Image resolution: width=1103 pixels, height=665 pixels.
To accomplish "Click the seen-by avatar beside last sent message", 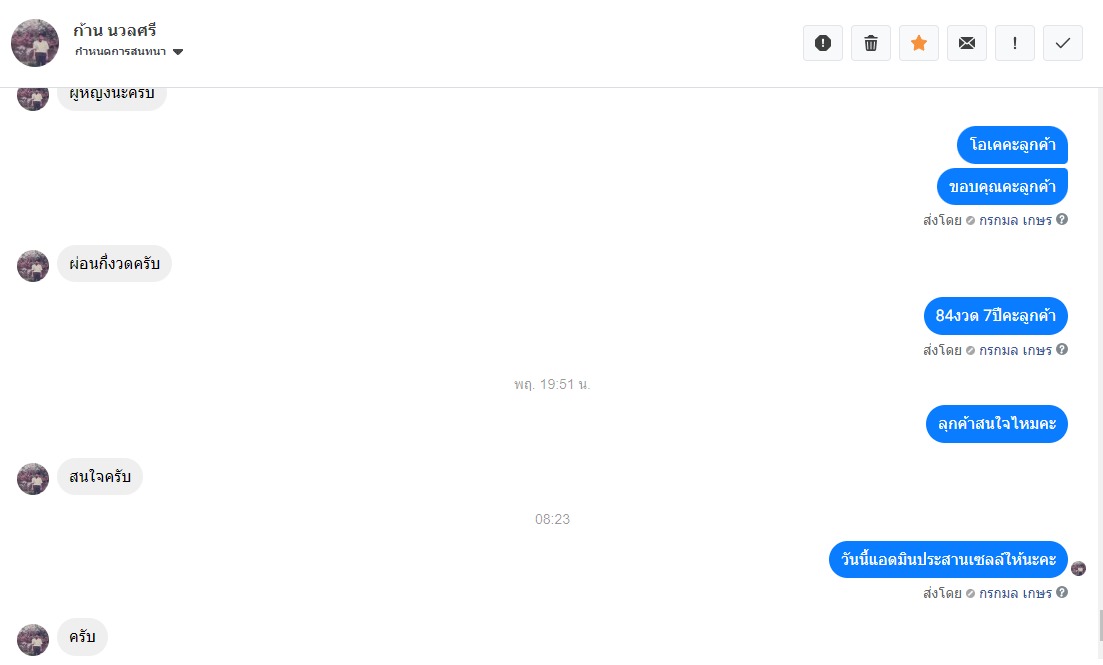I will (1078, 568).
